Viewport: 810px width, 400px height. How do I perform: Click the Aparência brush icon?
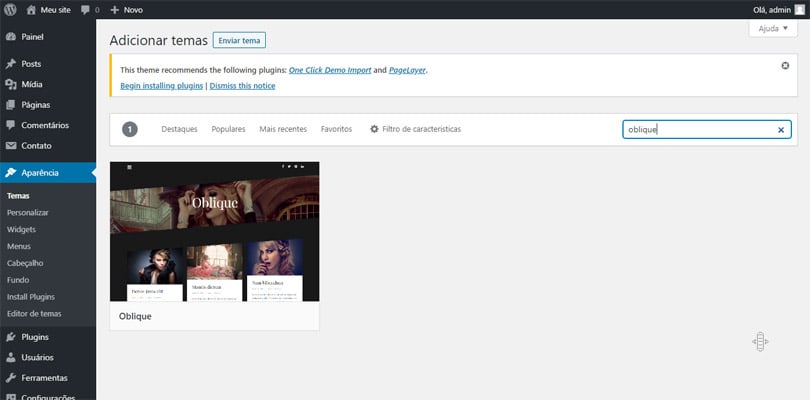click(10, 173)
